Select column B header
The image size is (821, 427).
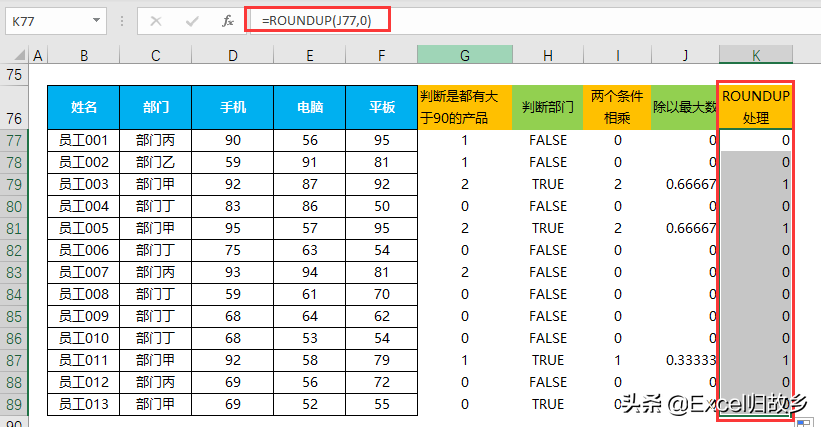coord(84,55)
